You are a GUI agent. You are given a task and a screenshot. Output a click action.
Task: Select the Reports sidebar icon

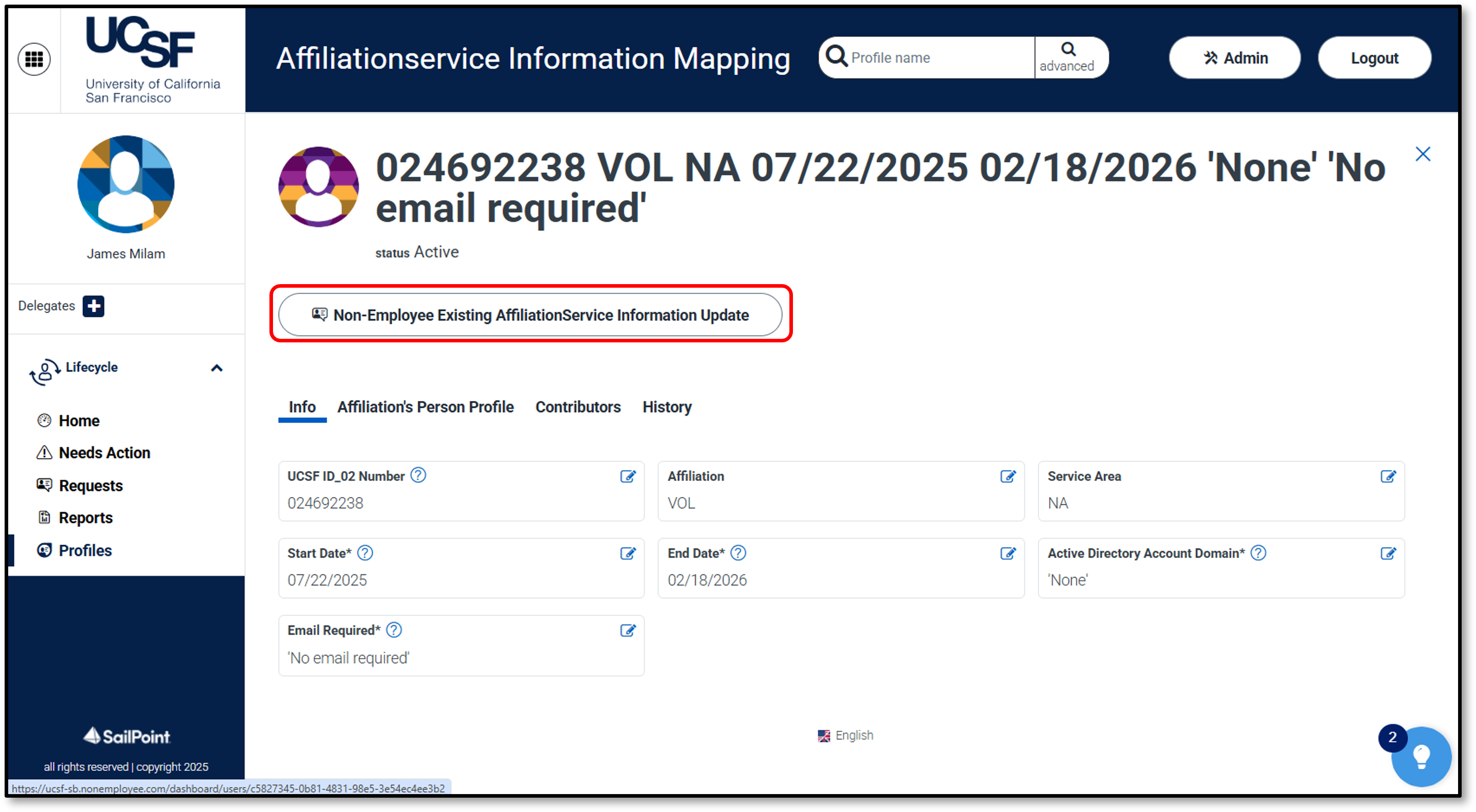click(x=44, y=517)
